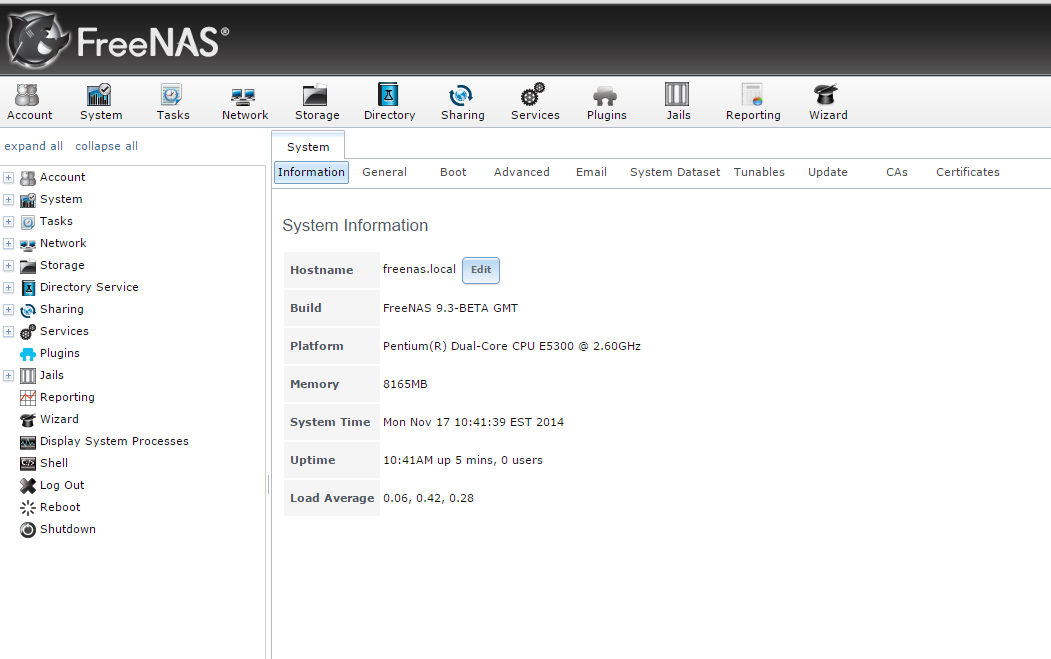This screenshot has height=659, width=1051.
Task: Expand the Storage tree node
Action: pos(9,266)
